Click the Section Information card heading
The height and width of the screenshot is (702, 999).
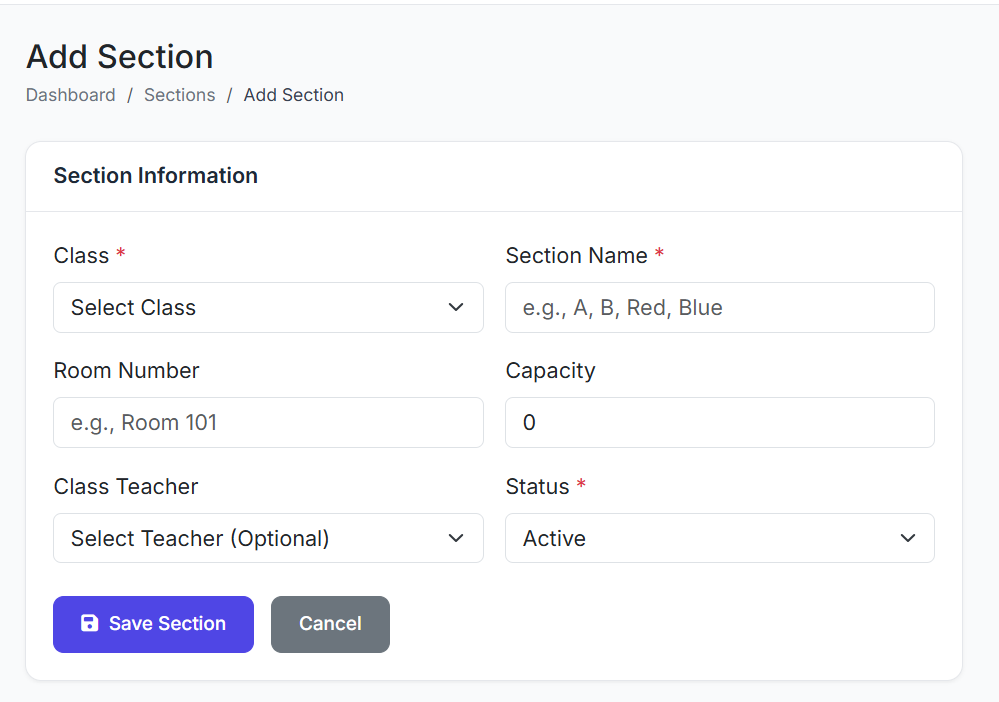point(155,176)
